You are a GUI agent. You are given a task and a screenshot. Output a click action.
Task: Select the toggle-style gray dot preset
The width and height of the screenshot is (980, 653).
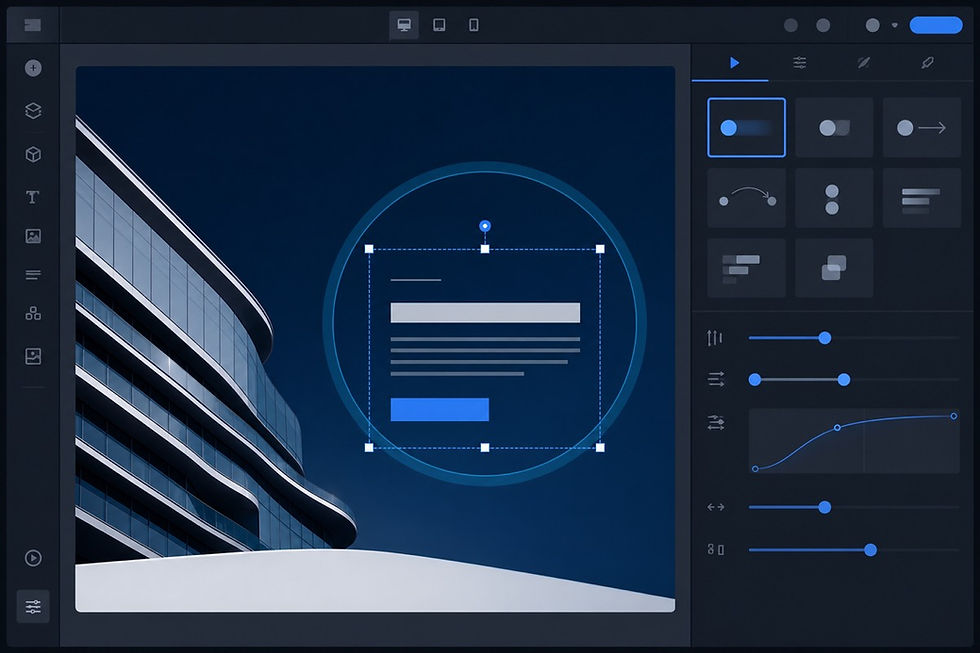click(834, 127)
